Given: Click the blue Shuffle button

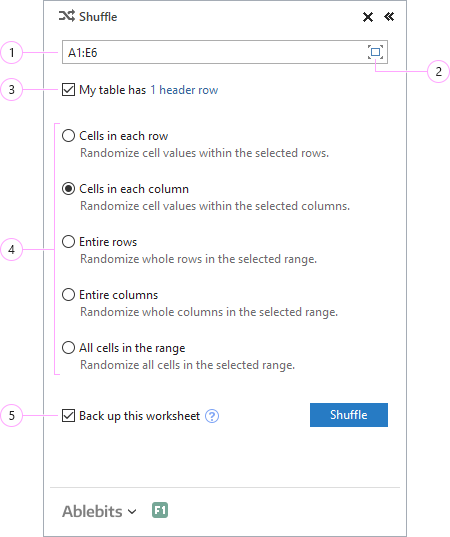Looking at the screenshot, I should click(349, 415).
